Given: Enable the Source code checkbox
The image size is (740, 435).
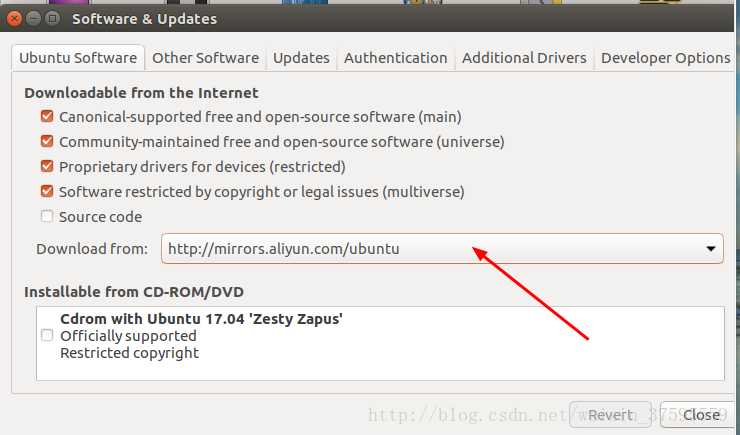Looking at the screenshot, I should point(47,217).
